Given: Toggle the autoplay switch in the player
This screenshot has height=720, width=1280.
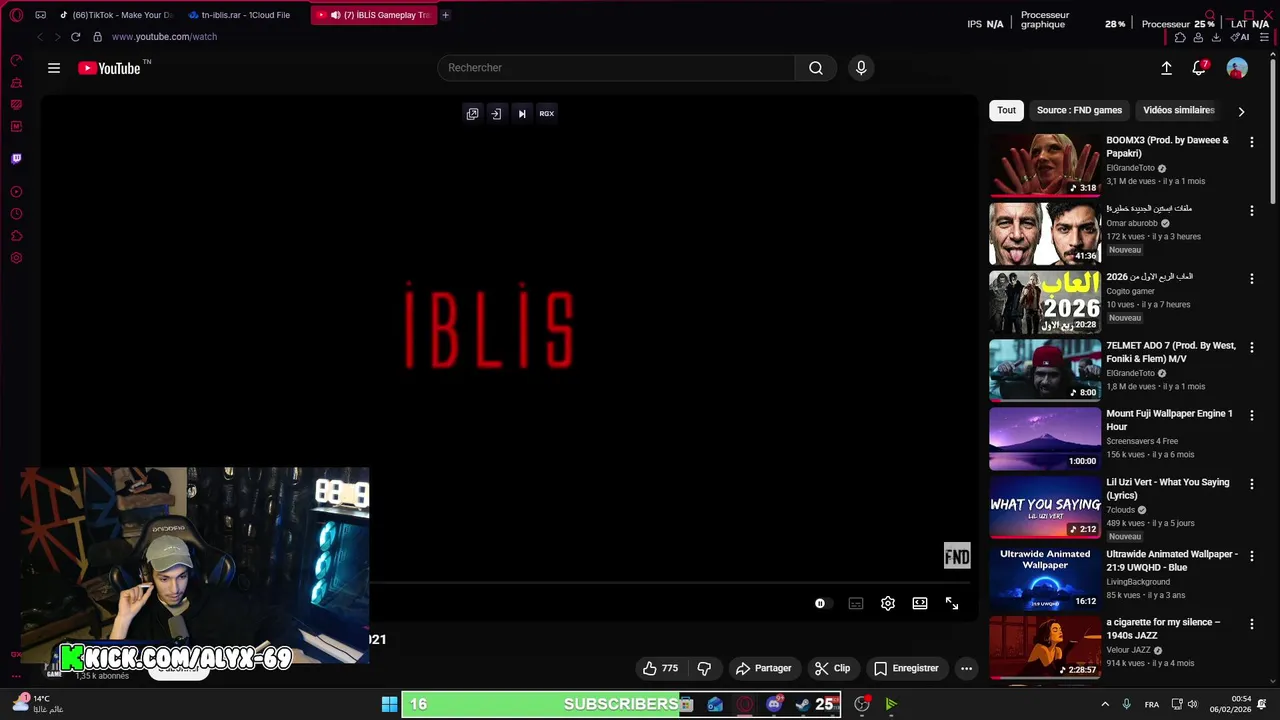Looking at the screenshot, I should [x=822, y=604].
